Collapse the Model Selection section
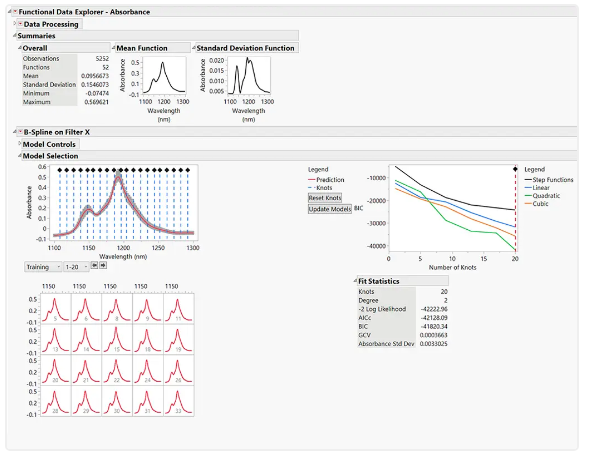600x465 pixels. (18, 156)
